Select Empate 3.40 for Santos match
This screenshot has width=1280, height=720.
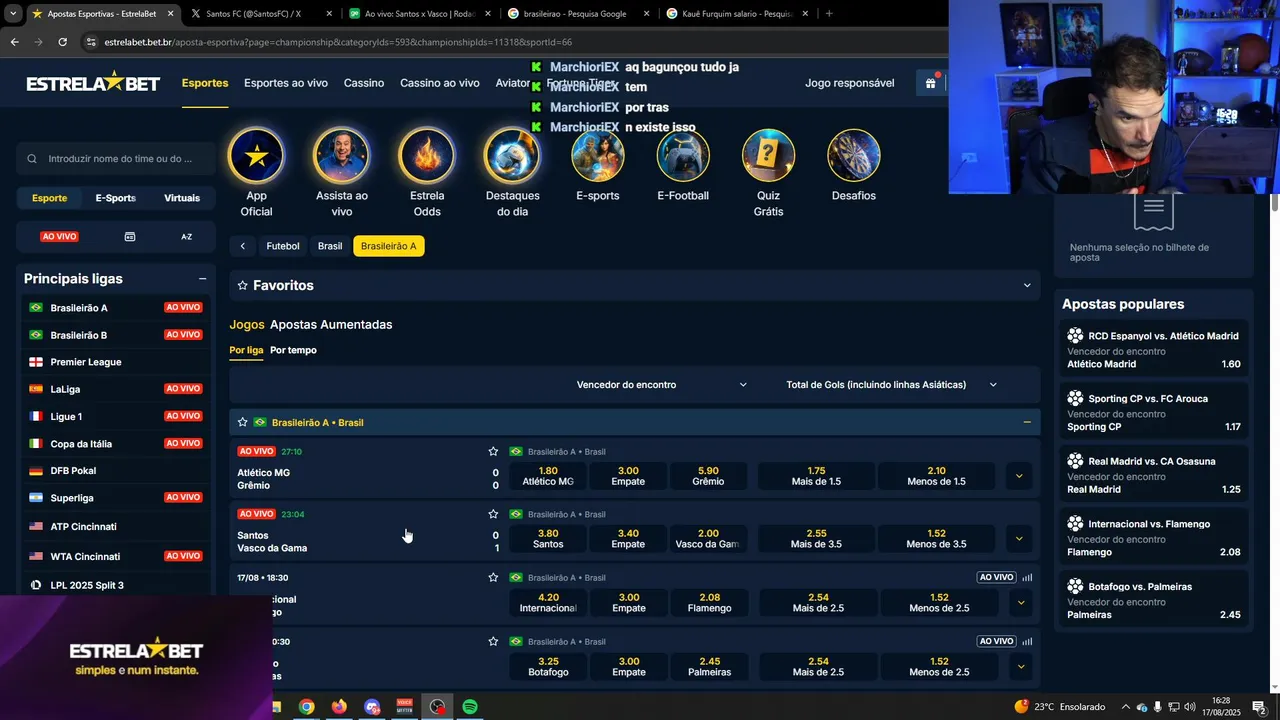tap(628, 539)
